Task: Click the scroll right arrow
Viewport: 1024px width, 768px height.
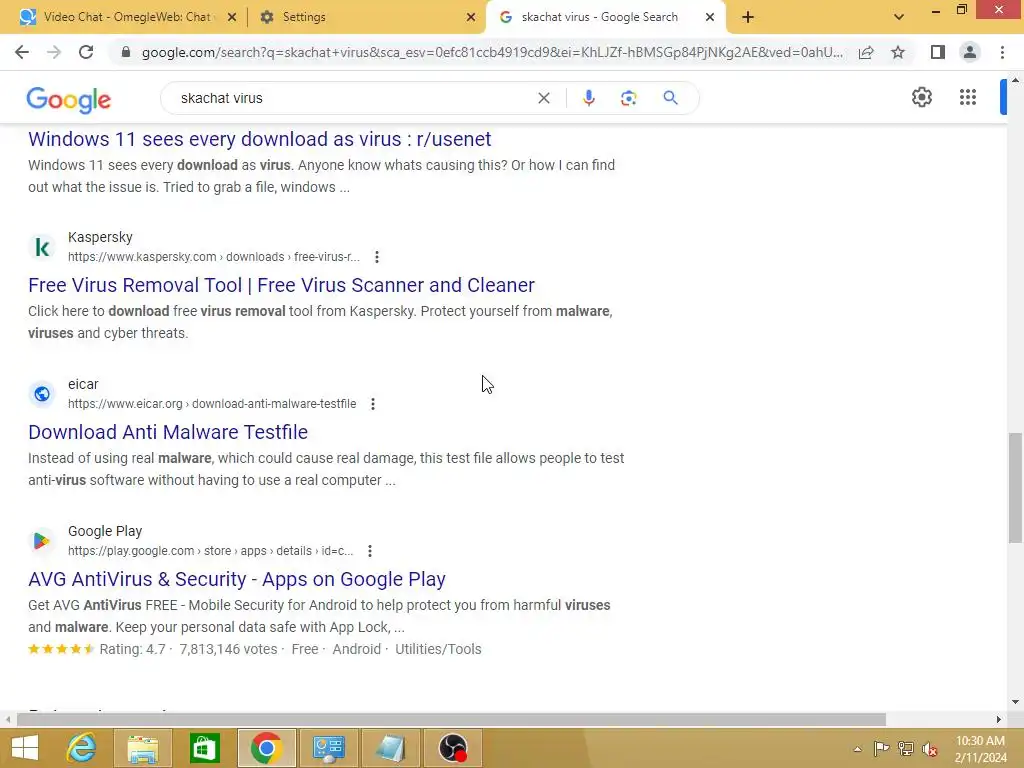Action: (x=999, y=720)
